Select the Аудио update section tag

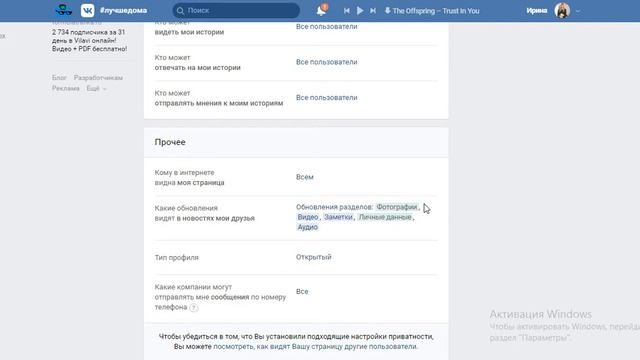pos(307,227)
